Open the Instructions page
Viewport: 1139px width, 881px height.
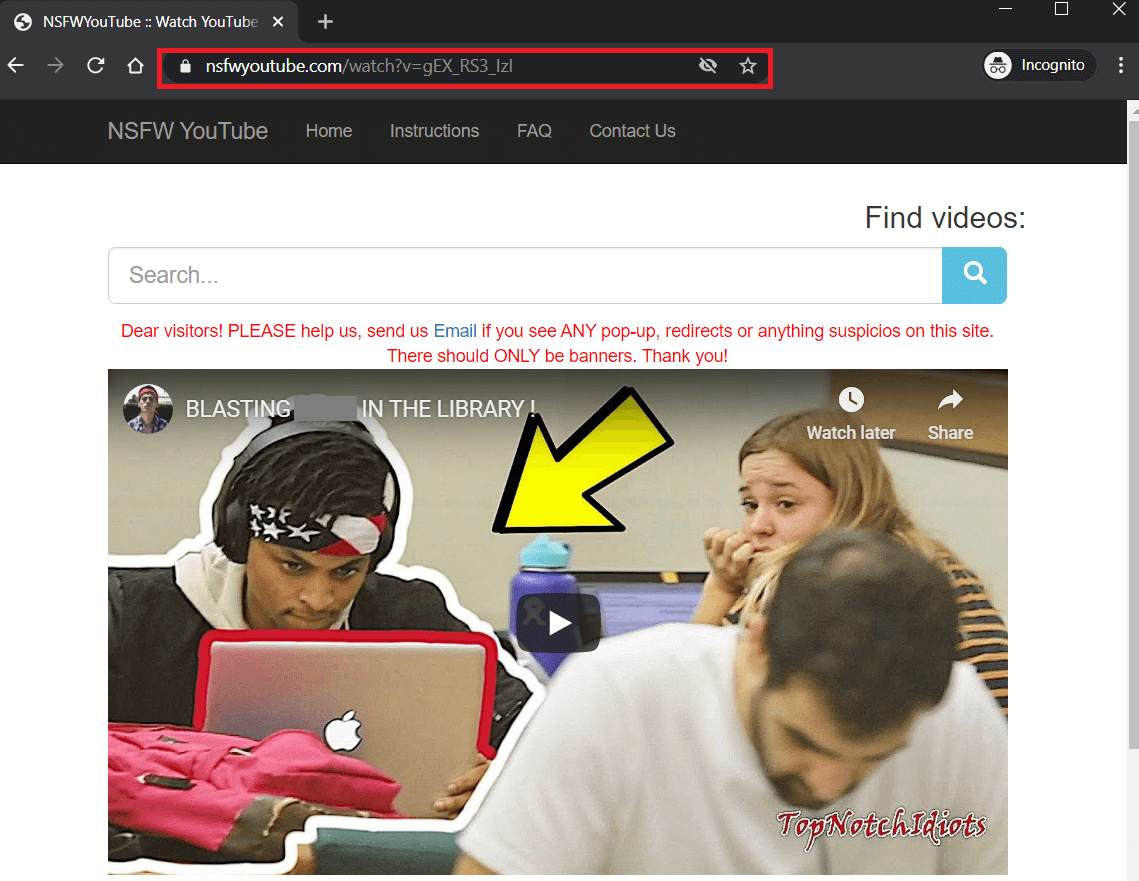[434, 131]
